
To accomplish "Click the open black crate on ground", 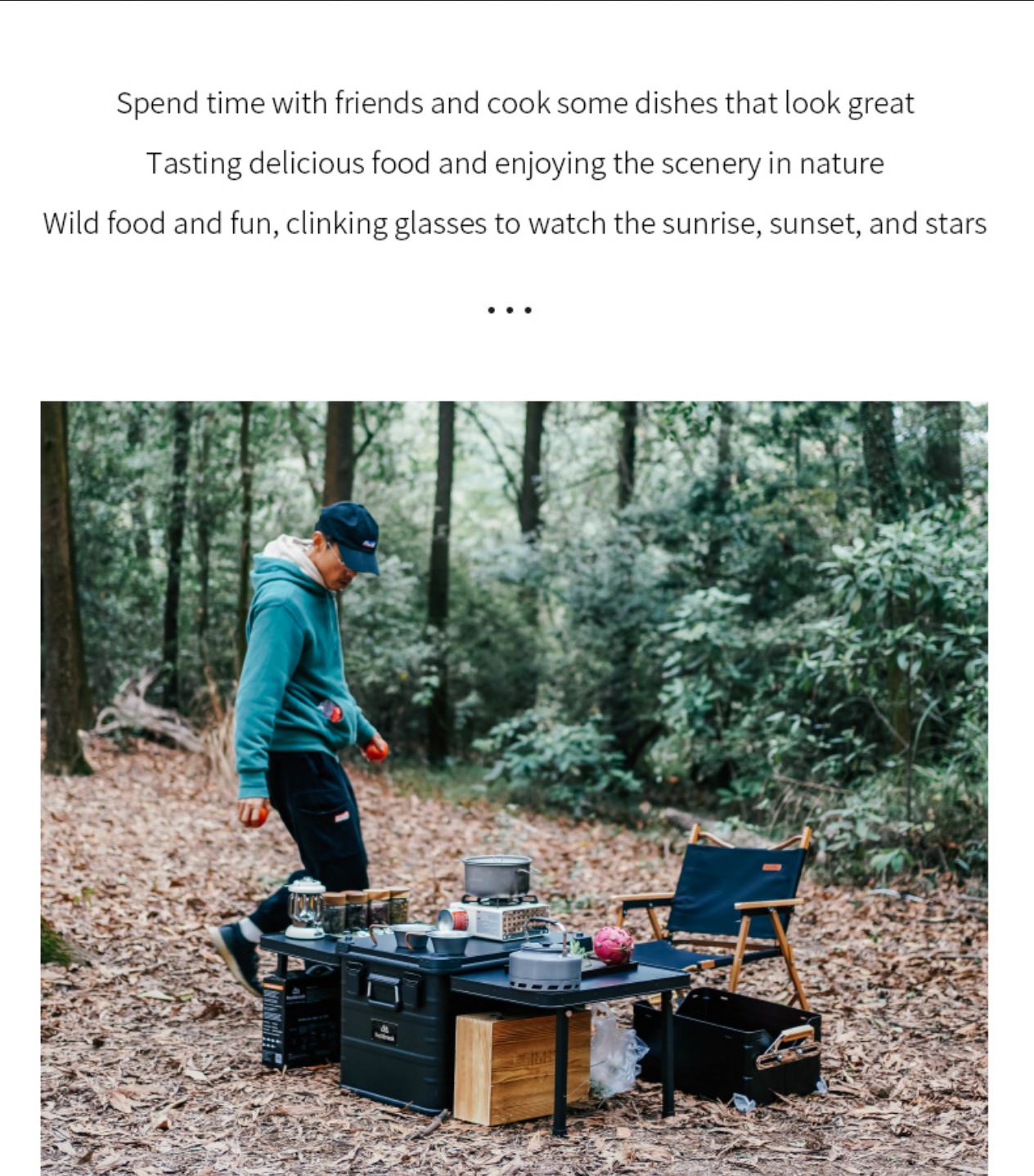I will (x=727, y=1044).
